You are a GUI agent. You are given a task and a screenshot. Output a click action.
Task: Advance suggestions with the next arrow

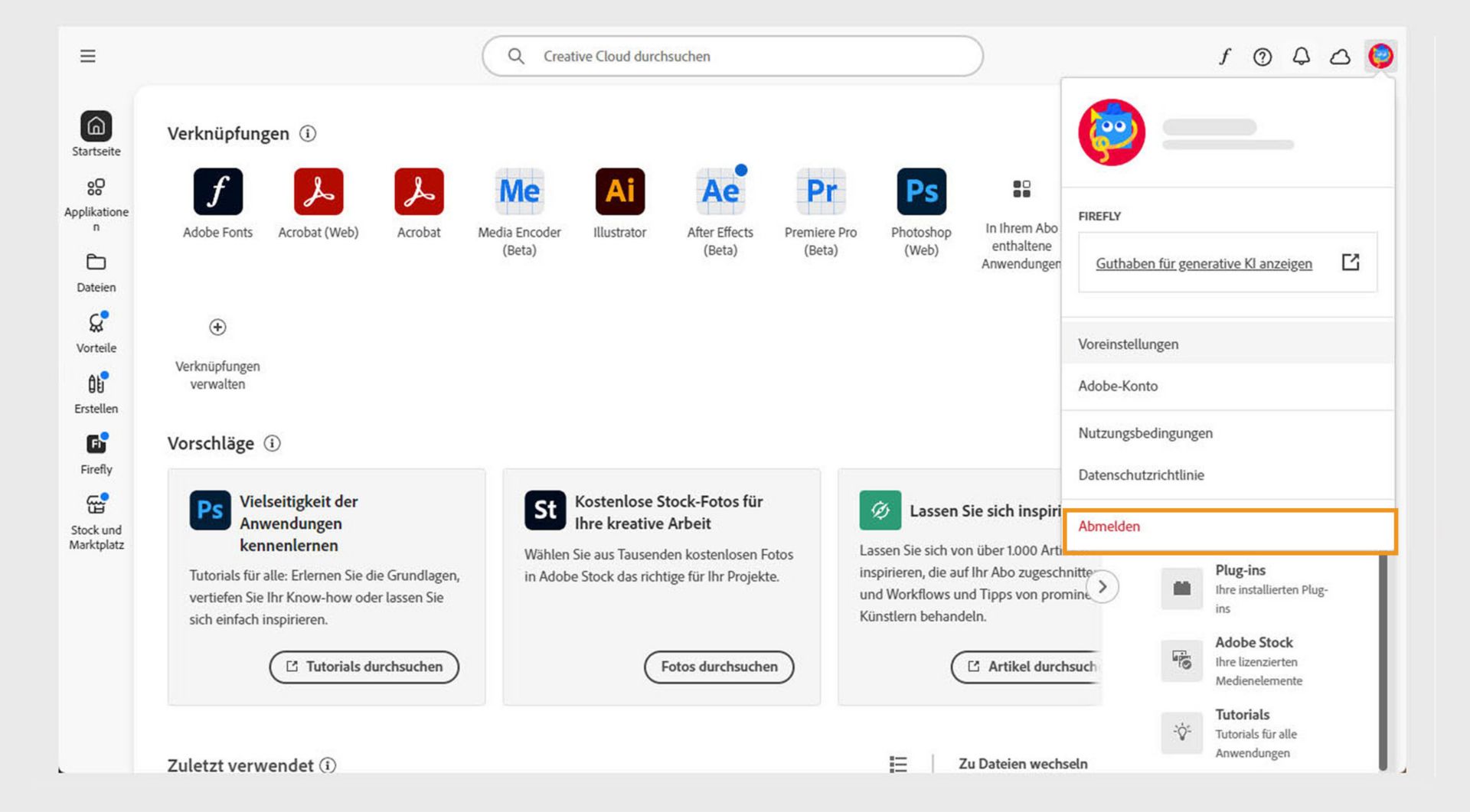pyautogui.click(x=1102, y=587)
